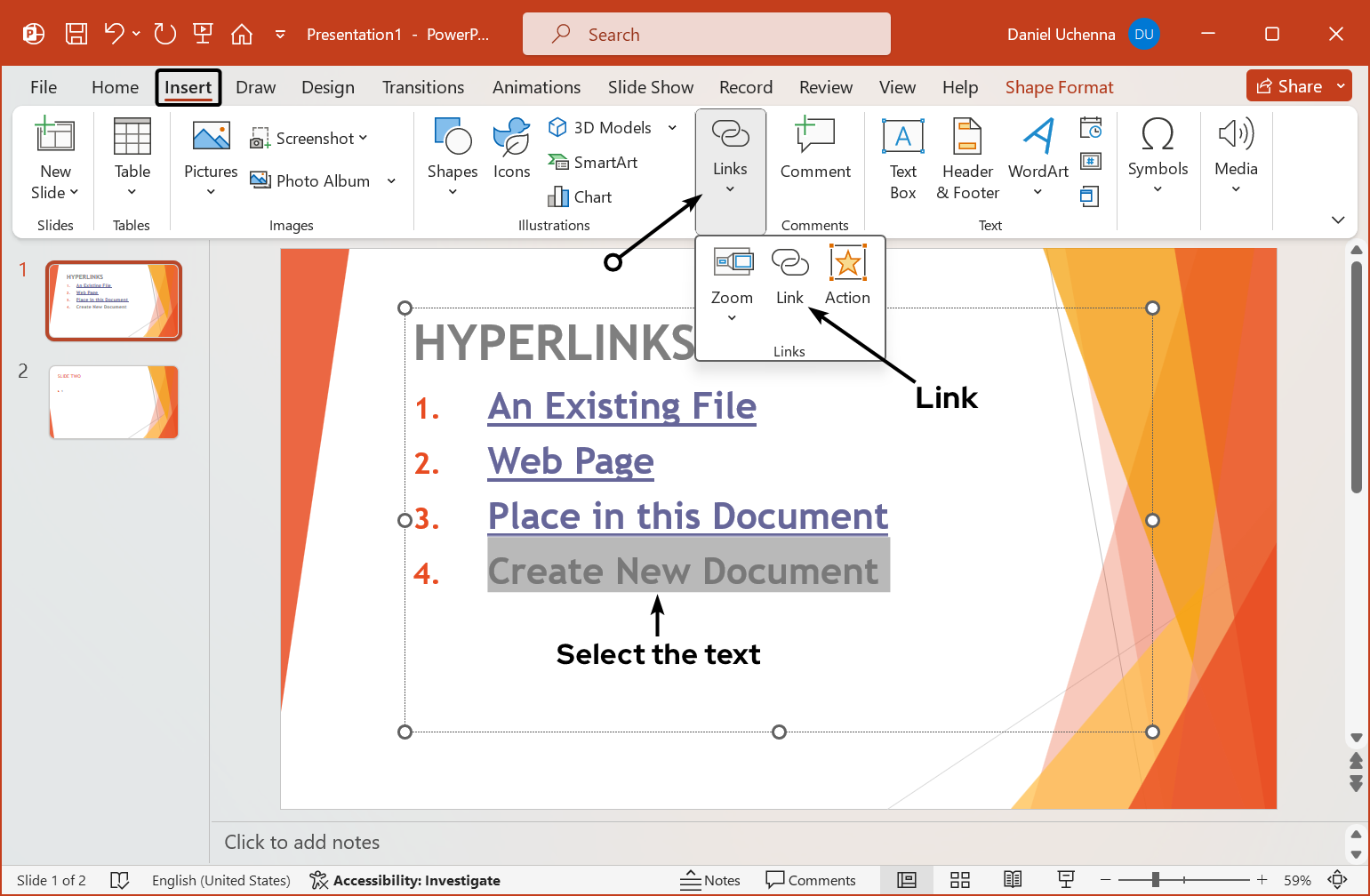Insert a new Comment

coord(815,153)
